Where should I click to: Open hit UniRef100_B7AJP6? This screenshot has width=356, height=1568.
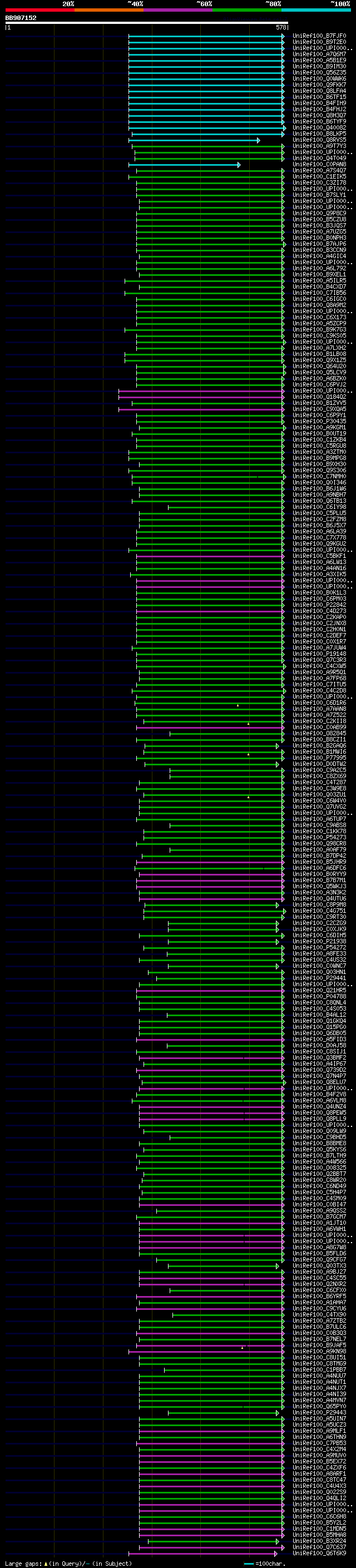pyautogui.click(x=319, y=244)
